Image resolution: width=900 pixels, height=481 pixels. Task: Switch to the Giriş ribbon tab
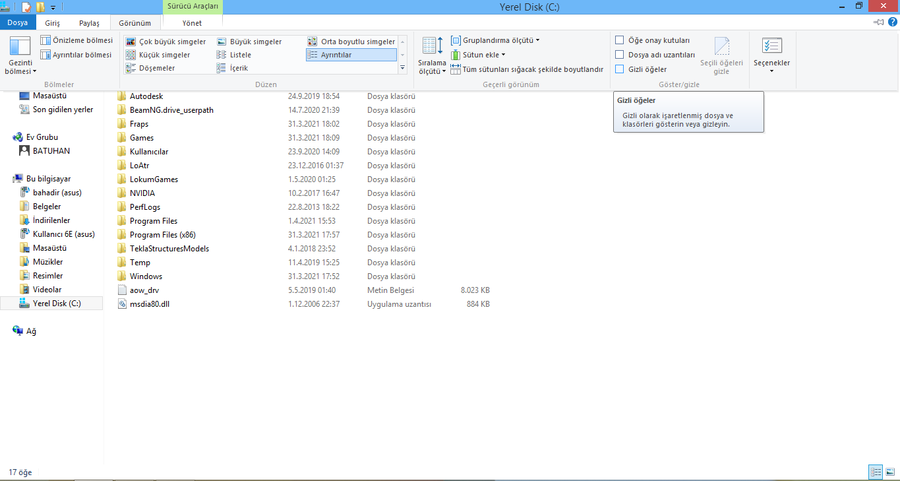pyautogui.click(x=52, y=23)
